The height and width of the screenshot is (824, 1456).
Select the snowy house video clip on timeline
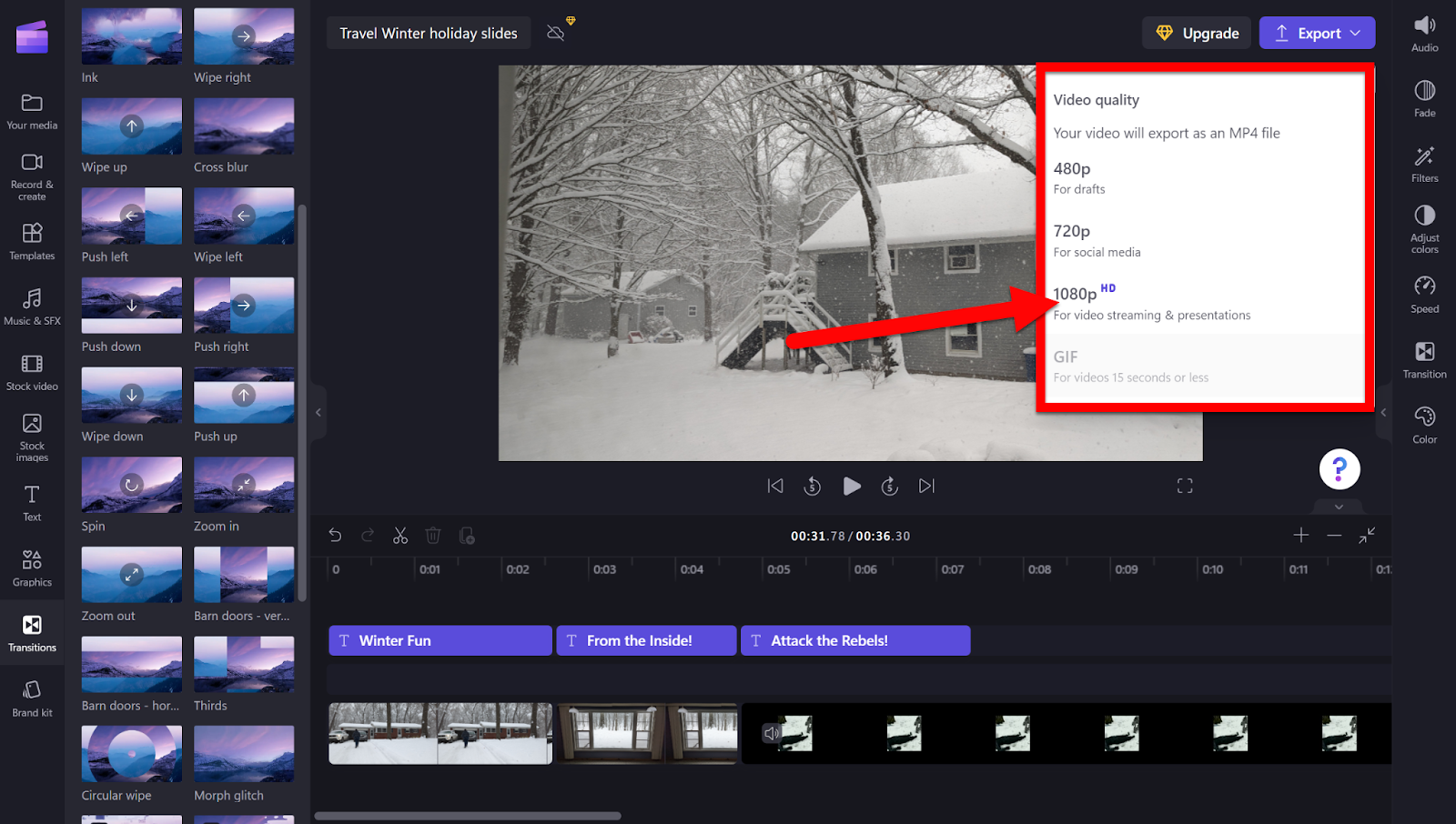click(440, 733)
